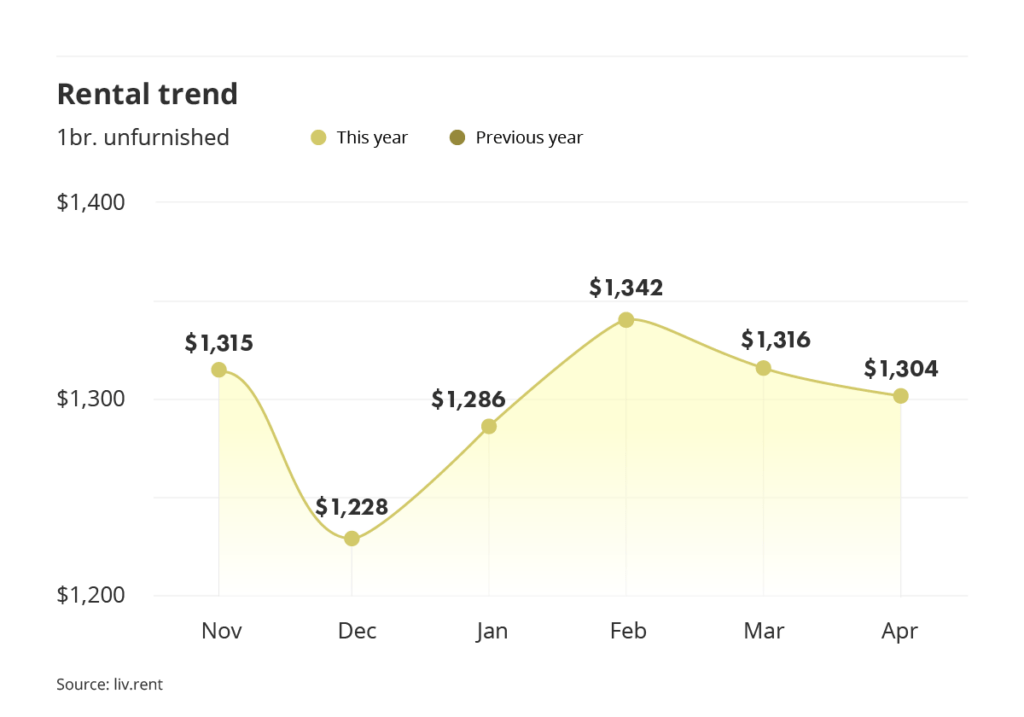Select the $1,286 value label

(468, 400)
